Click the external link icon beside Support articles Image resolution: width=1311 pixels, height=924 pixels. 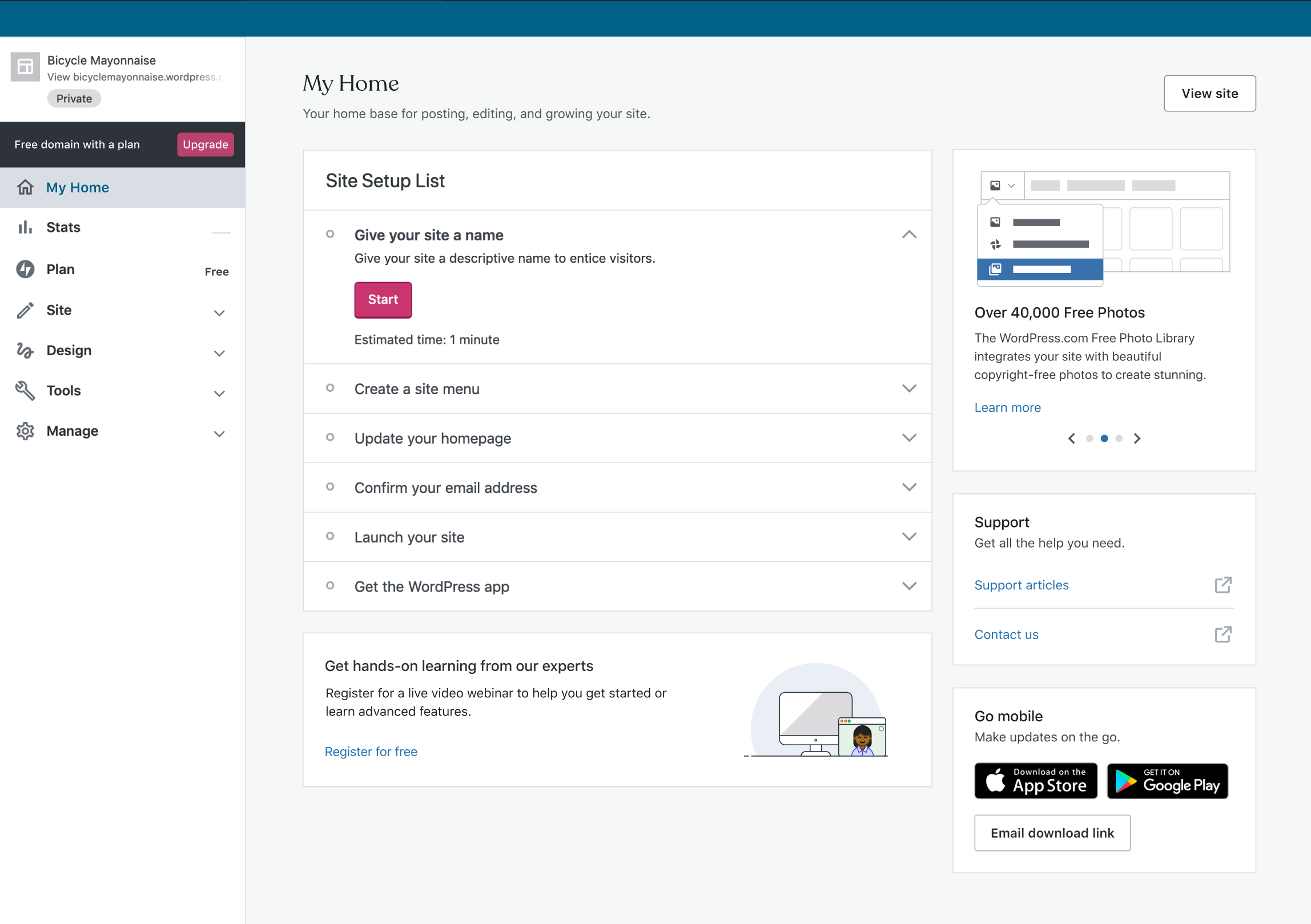point(1222,585)
